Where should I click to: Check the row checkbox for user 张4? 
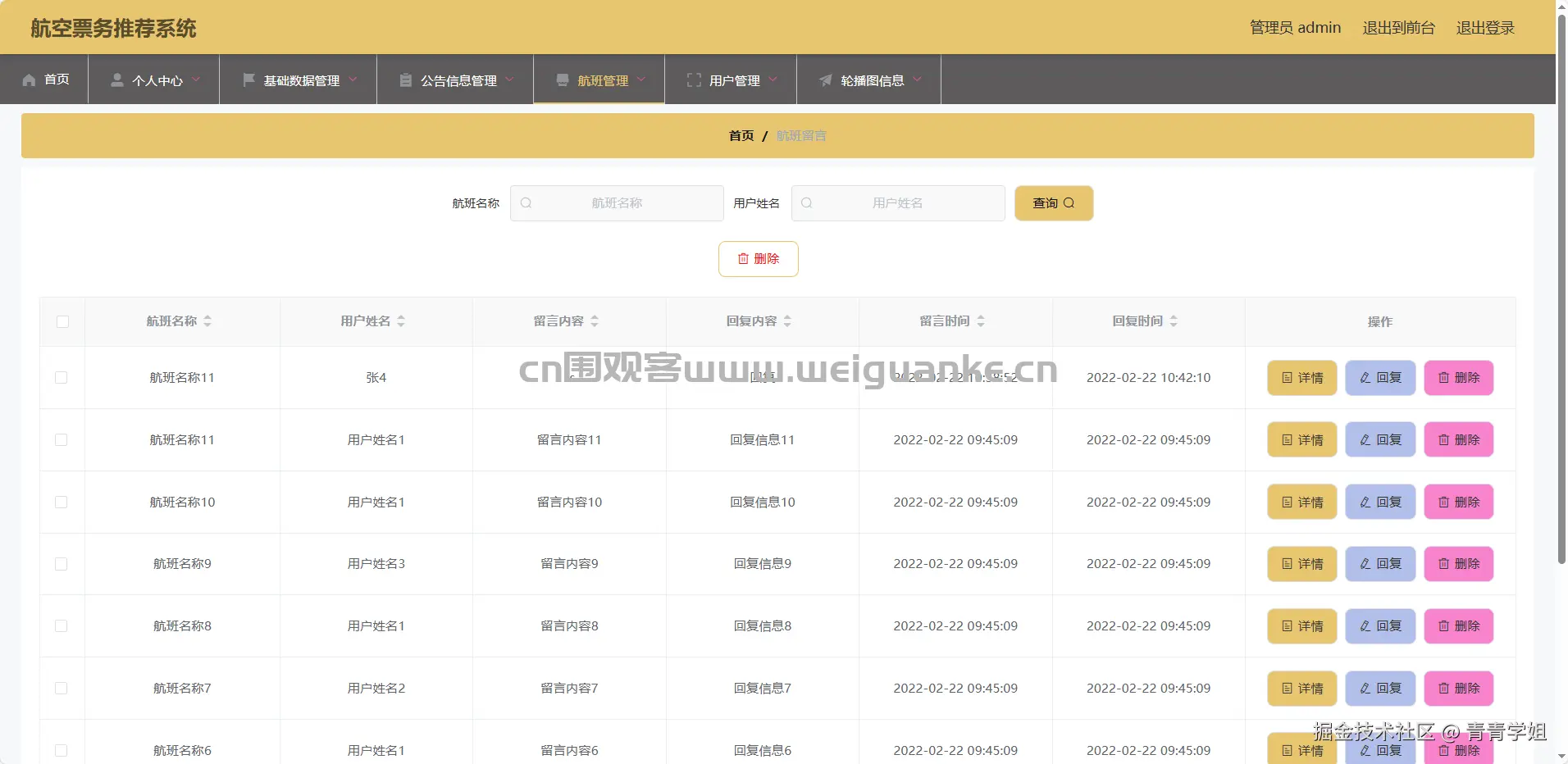click(x=62, y=378)
